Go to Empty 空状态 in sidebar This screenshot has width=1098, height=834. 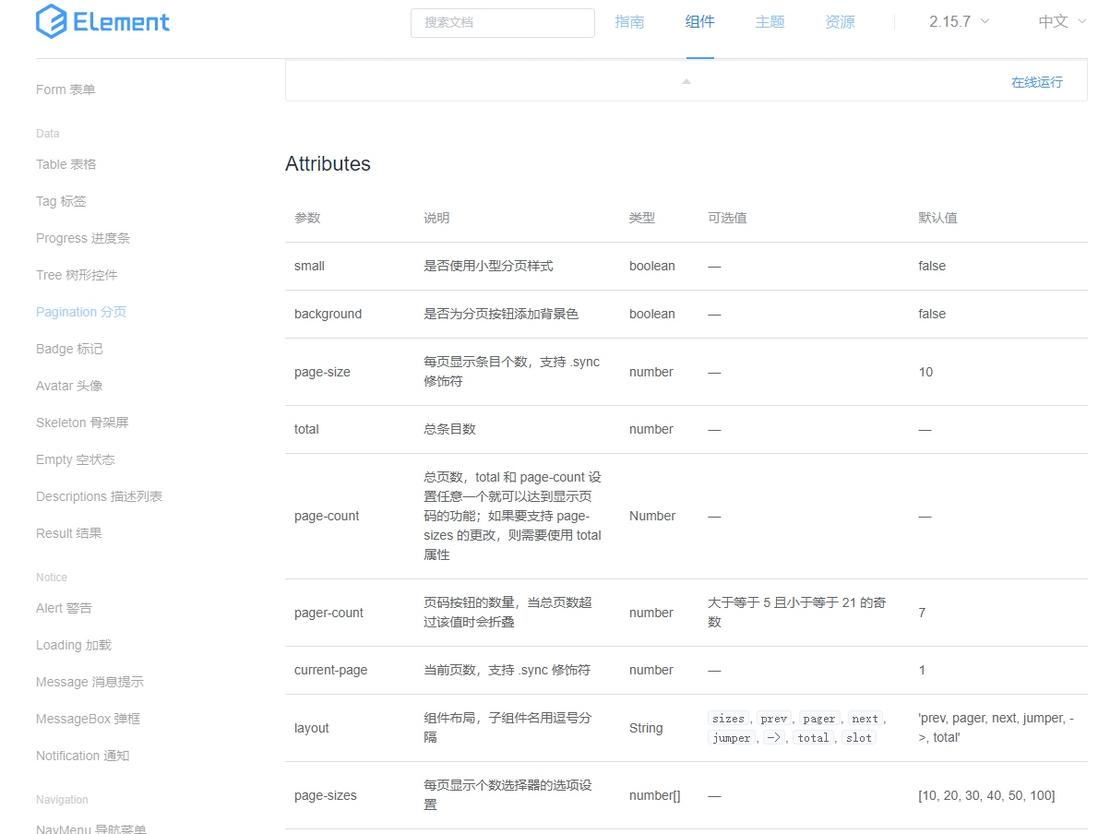(x=75, y=459)
